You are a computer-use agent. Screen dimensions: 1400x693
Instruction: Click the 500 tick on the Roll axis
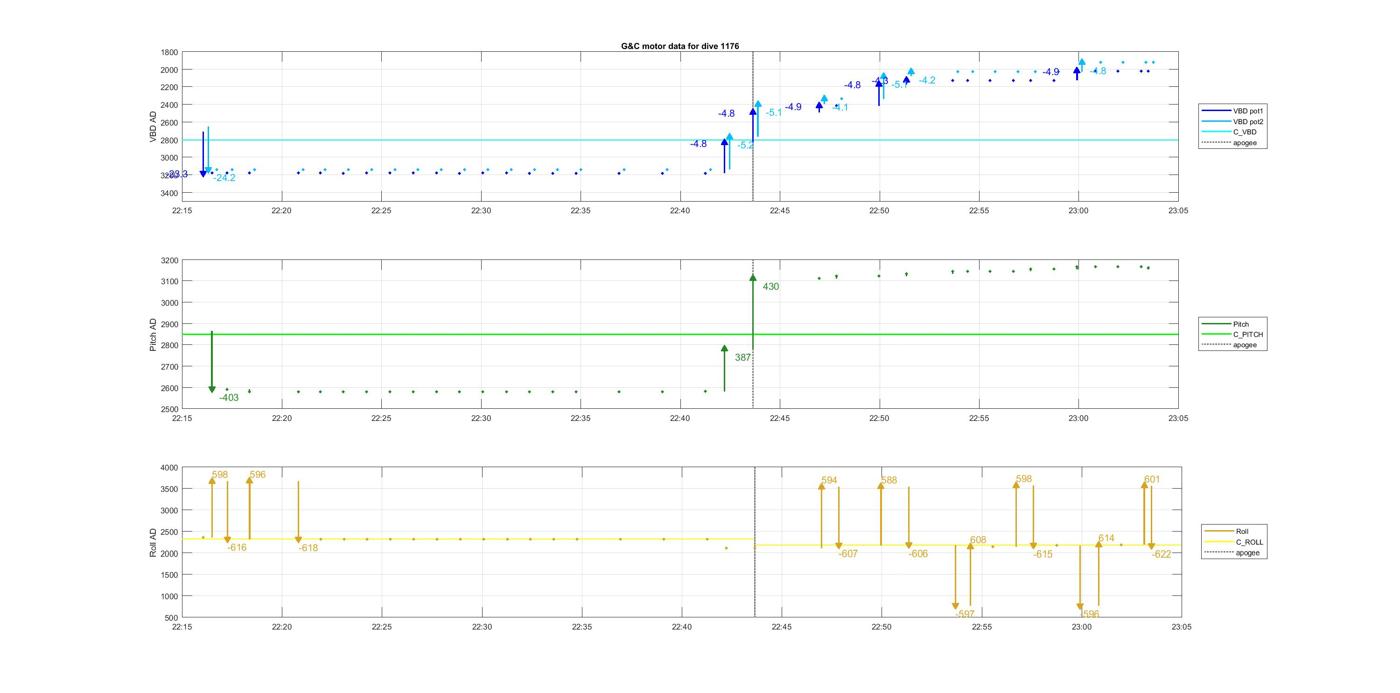[x=173, y=618]
